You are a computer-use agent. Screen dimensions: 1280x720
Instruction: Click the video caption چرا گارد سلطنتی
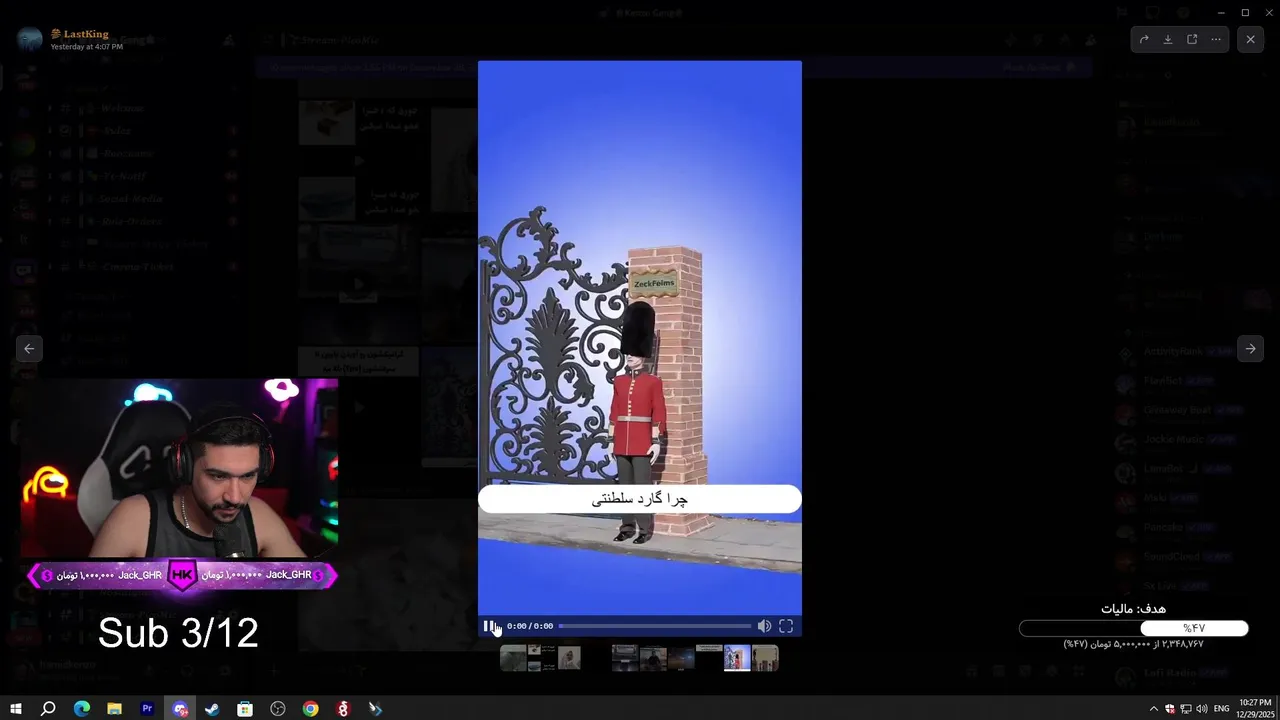(x=640, y=499)
